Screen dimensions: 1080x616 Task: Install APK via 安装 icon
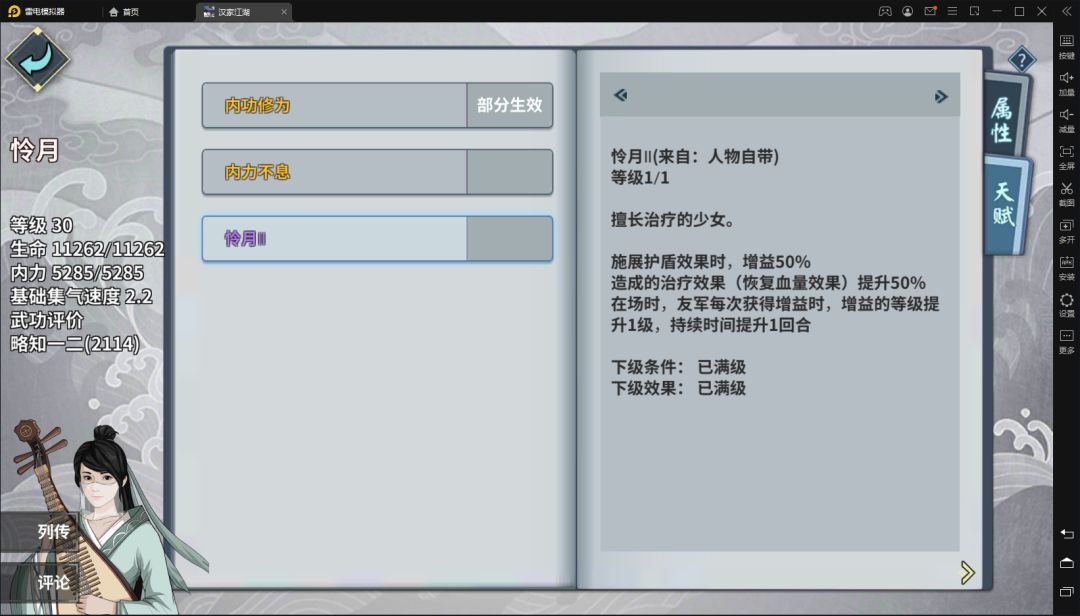point(1066,267)
